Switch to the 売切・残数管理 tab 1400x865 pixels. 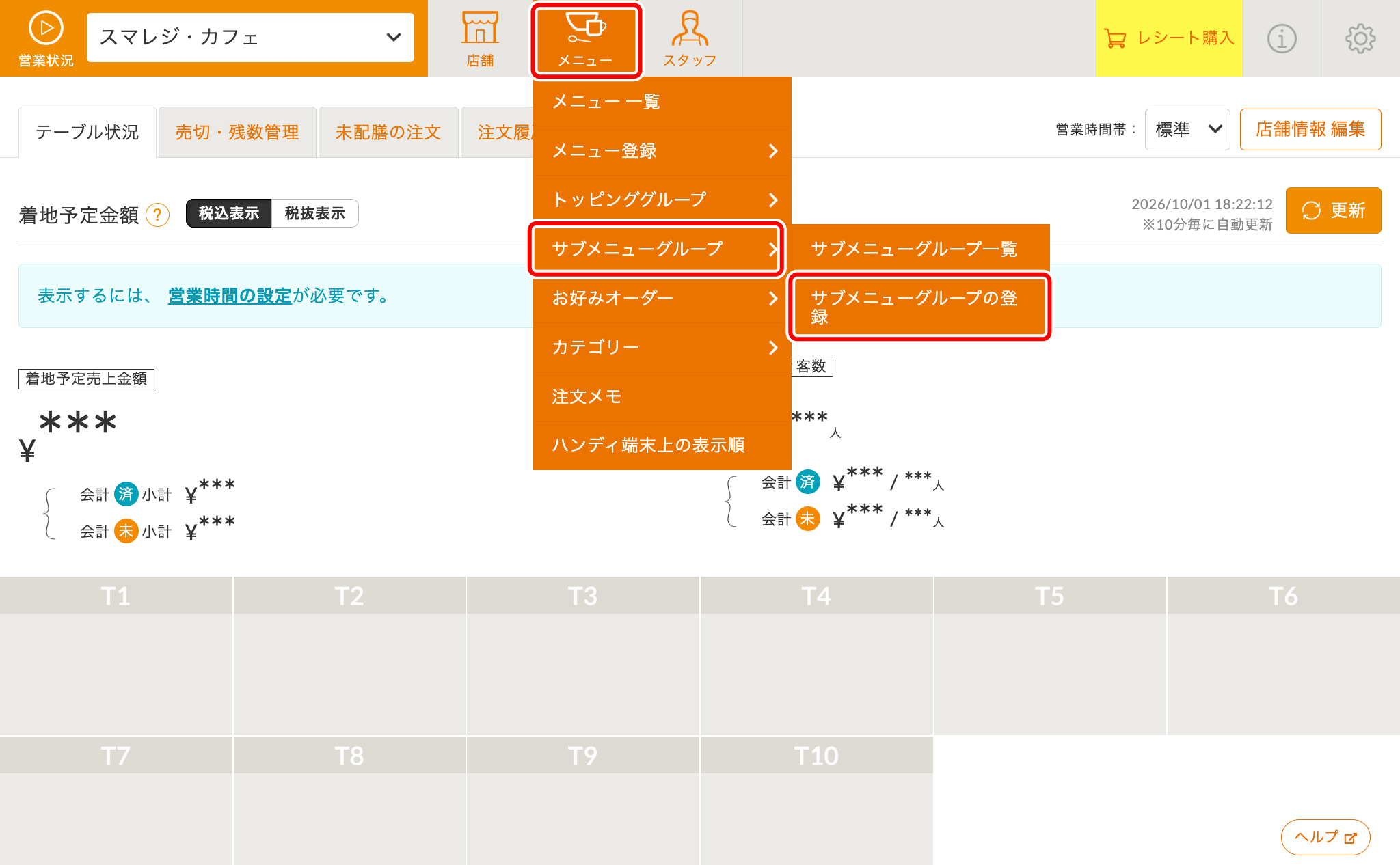(237, 132)
